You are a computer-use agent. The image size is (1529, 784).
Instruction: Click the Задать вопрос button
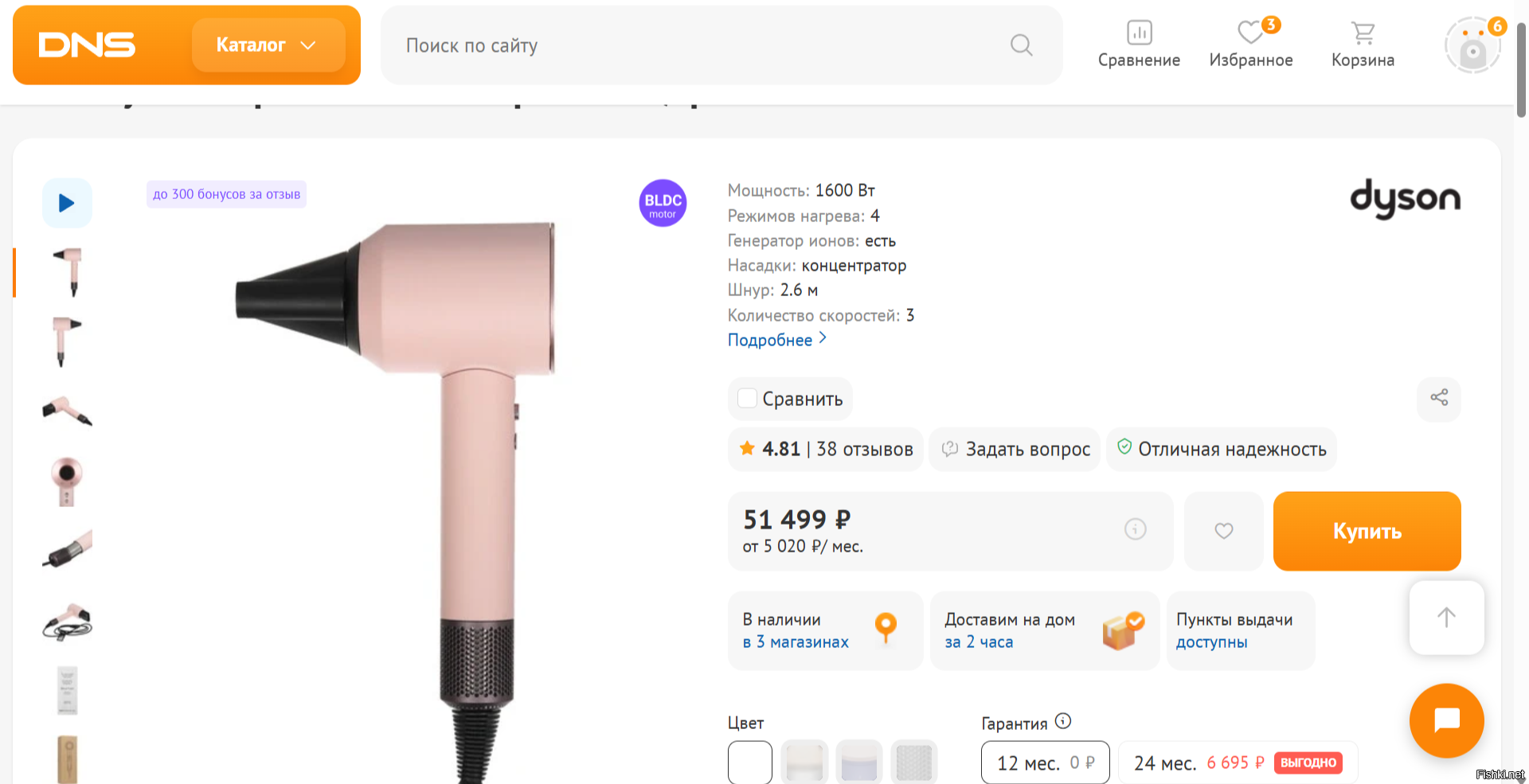(x=1015, y=450)
